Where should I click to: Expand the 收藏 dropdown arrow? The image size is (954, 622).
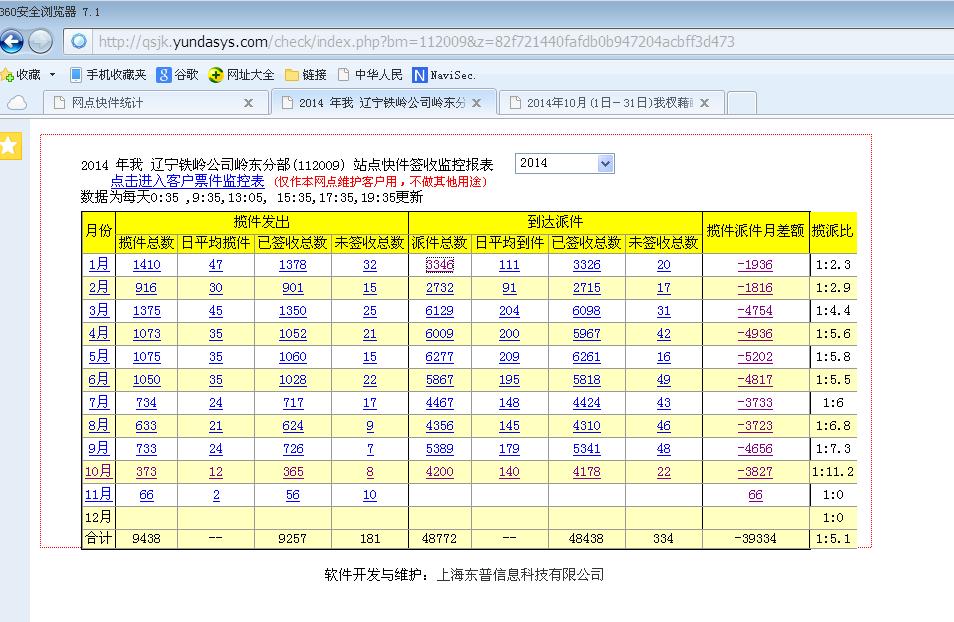pos(52,75)
